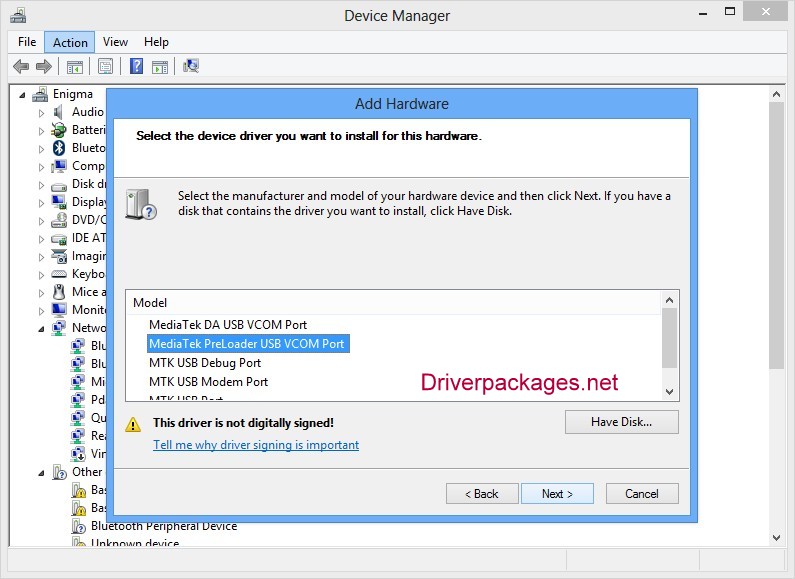Expand the Audio category
Image resolution: width=795 pixels, height=579 pixels.
tap(42, 113)
